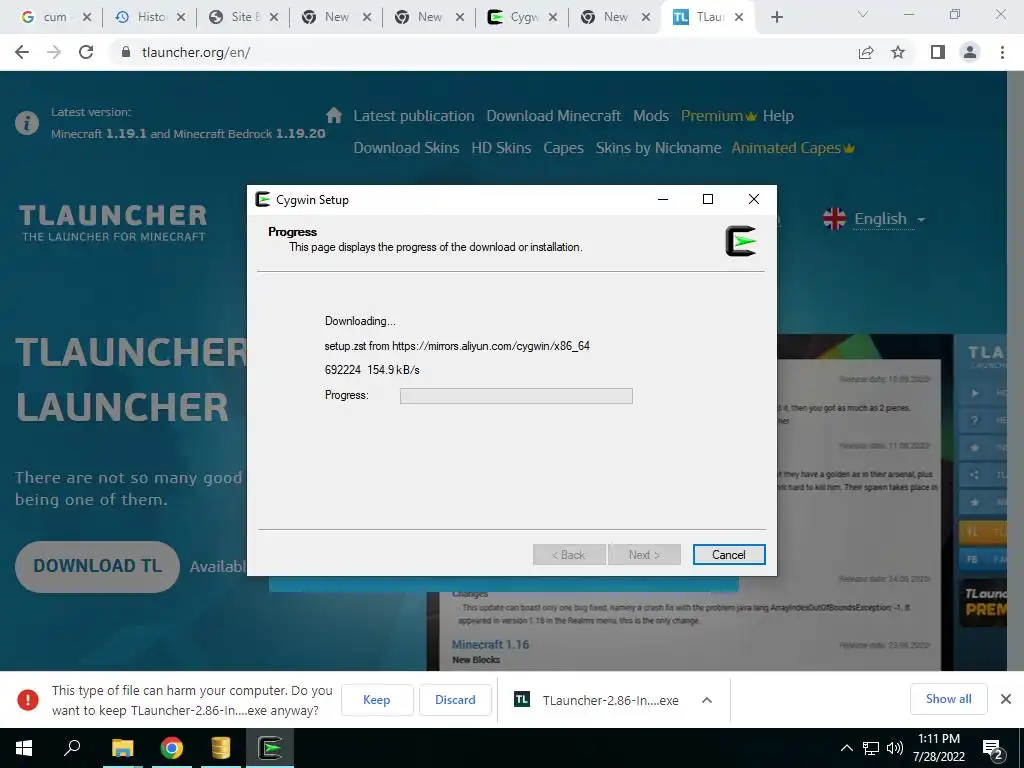The width and height of the screenshot is (1024, 768).
Task: Click the Cygwin Setup taskbar icon
Action: [270, 748]
